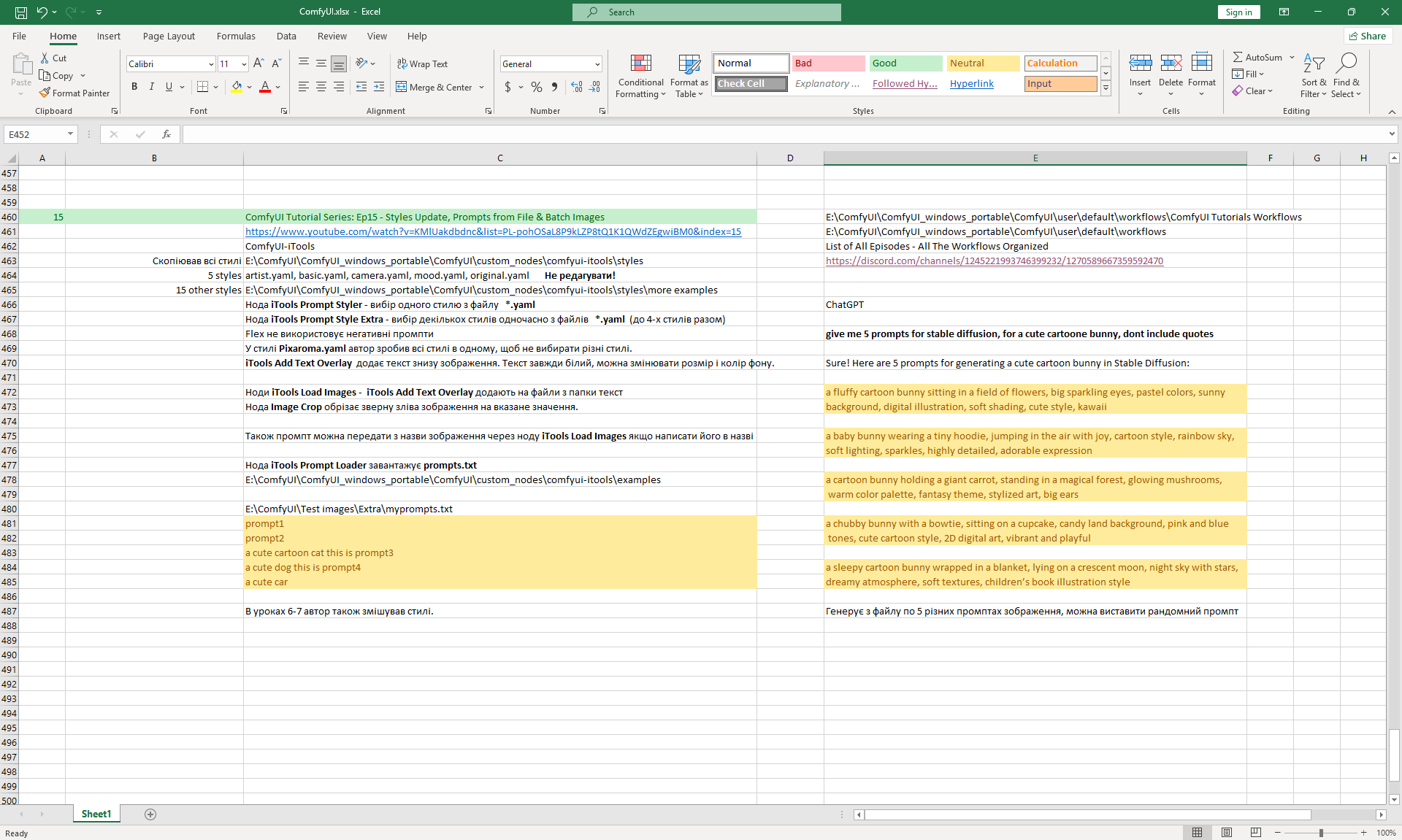Expand the font name Calibri dropdown

coord(211,64)
